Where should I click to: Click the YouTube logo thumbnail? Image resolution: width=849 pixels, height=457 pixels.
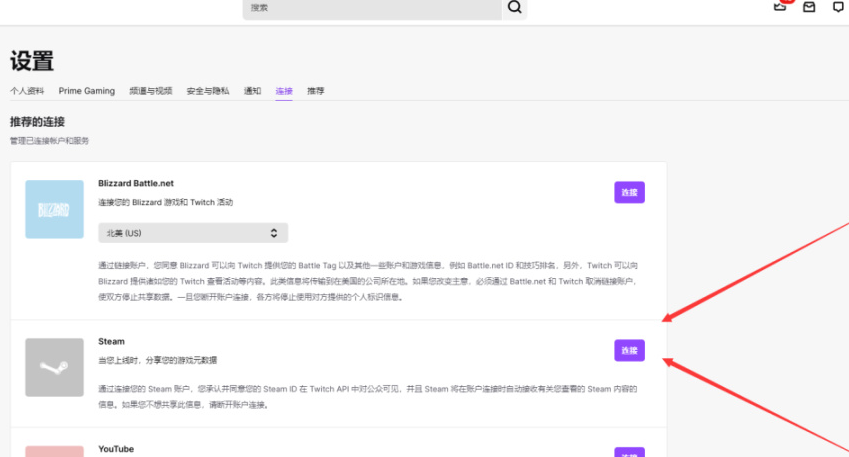(54, 452)
